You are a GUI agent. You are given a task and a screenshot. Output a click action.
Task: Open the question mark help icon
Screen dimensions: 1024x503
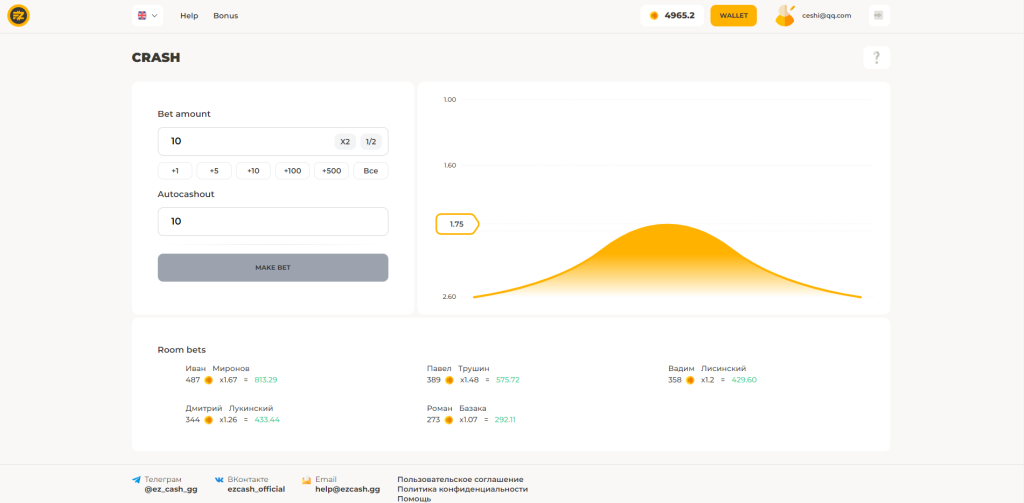[876, 58]
